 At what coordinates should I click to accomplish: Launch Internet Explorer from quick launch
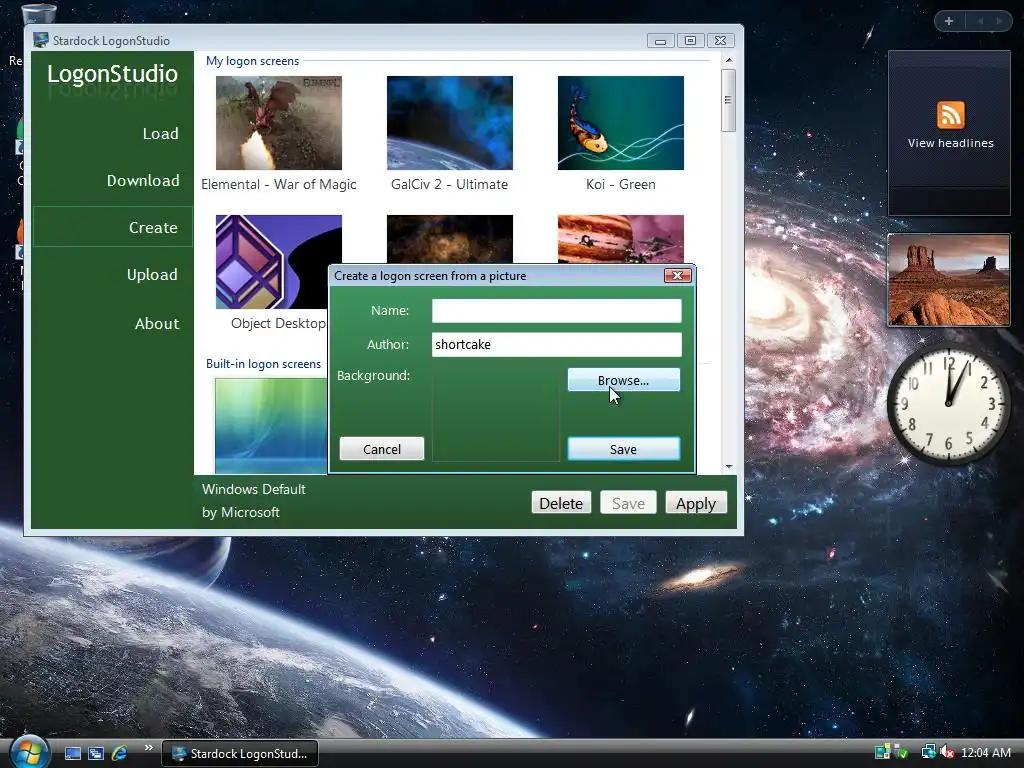pos(120,754)
